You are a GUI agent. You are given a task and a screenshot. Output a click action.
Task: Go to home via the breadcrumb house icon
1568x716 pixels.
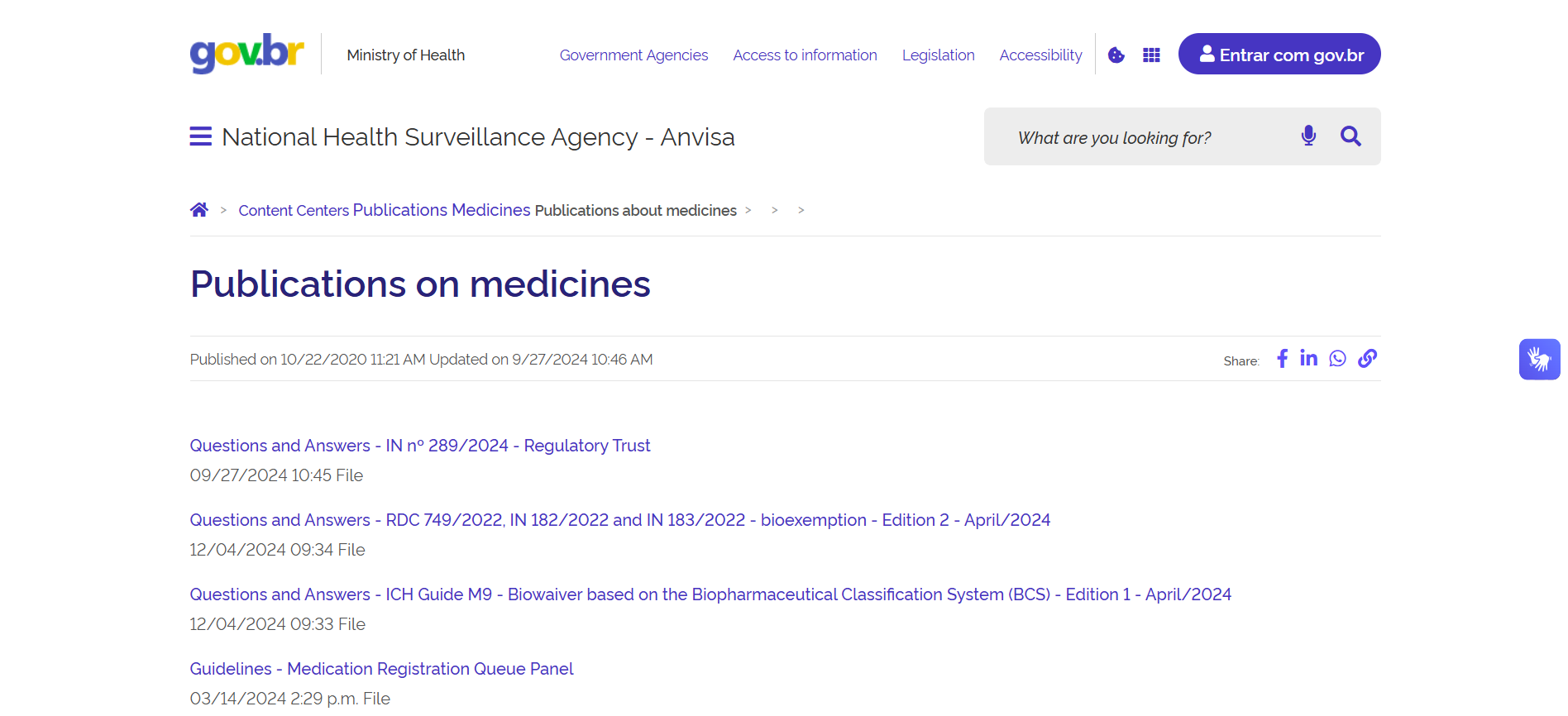coord(199,210)
